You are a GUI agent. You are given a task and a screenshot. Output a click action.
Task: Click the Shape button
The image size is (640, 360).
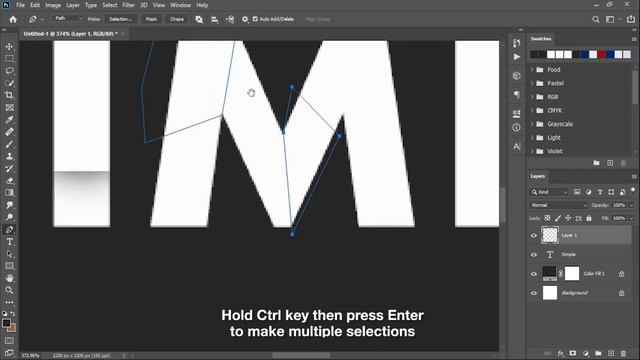point(177,19)
